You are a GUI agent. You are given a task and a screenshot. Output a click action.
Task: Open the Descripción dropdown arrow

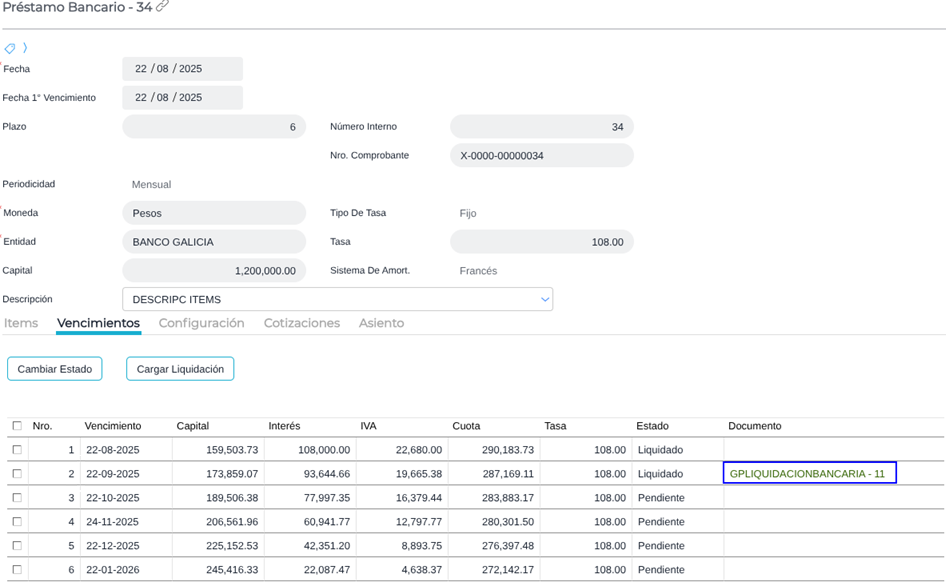point(544,299)
